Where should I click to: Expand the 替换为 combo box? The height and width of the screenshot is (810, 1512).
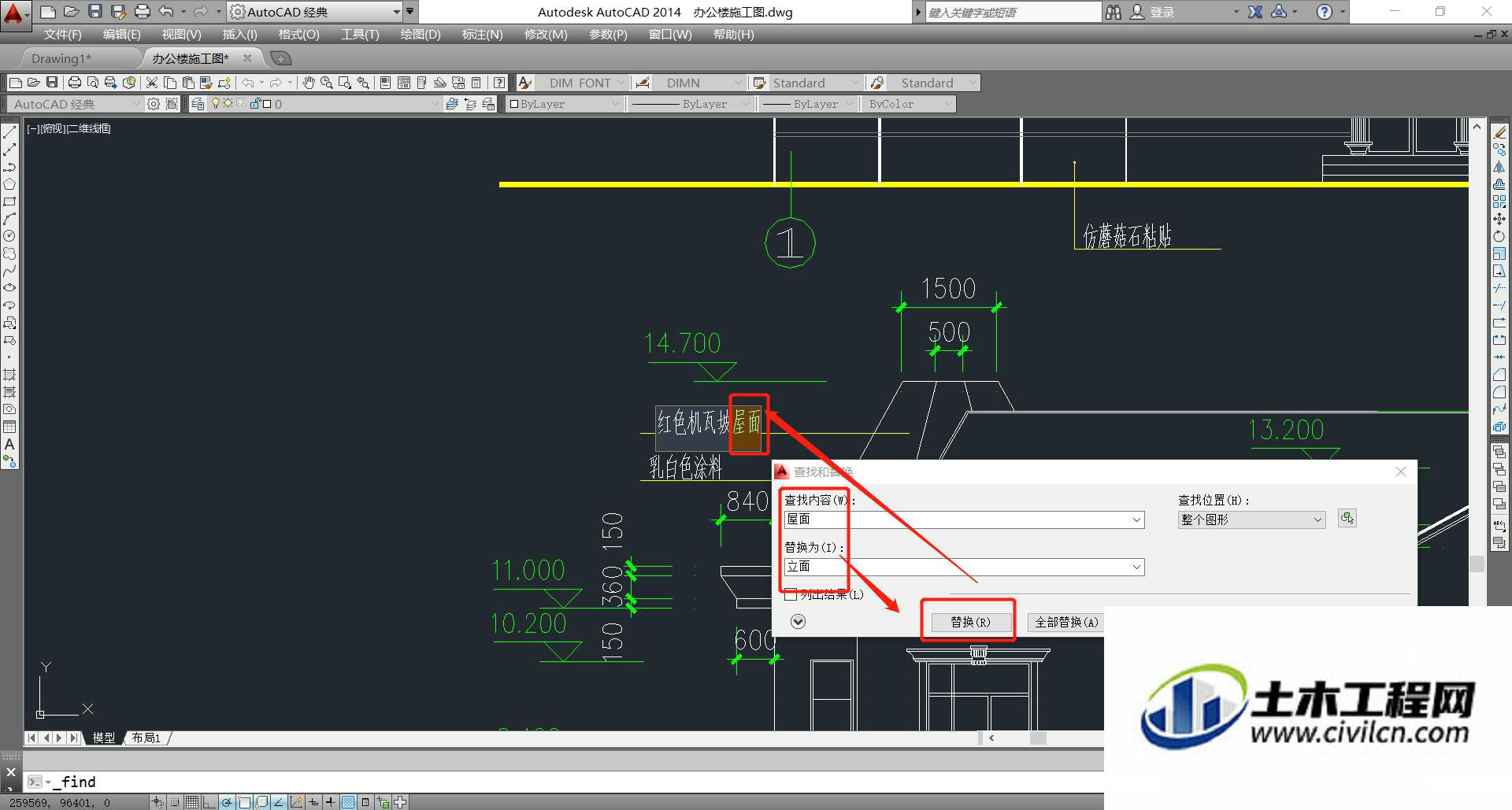pos(1136,567)
